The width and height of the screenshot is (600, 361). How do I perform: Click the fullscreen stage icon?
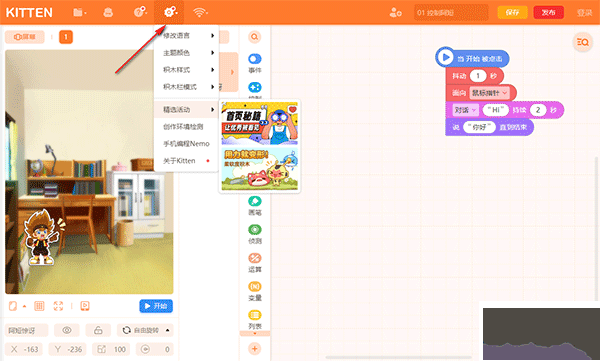(x=58, y=306)
